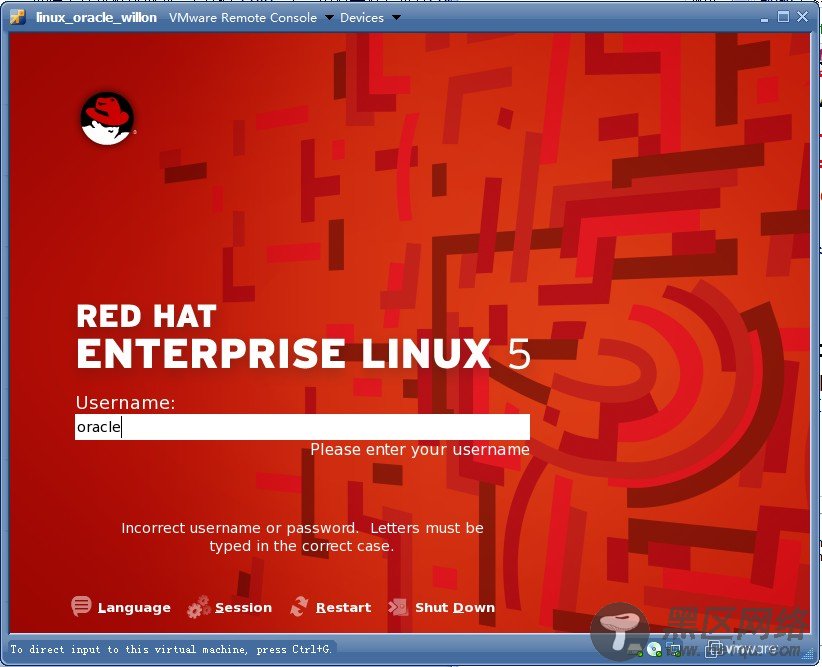
Task: Click the Restart arrows icon
Action: pyautogui.click(x=299, y=607)
